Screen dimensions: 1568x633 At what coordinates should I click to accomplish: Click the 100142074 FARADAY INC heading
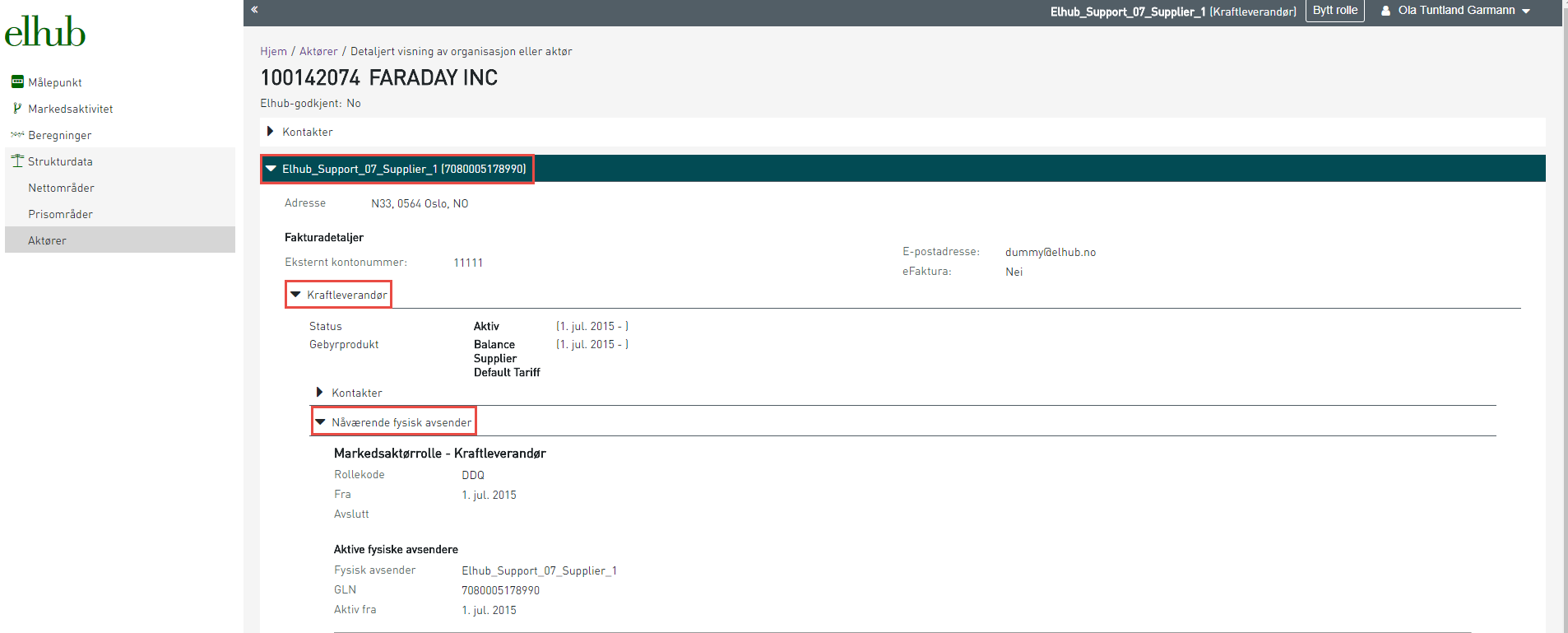pyautogui.click(x=379, y=77)
